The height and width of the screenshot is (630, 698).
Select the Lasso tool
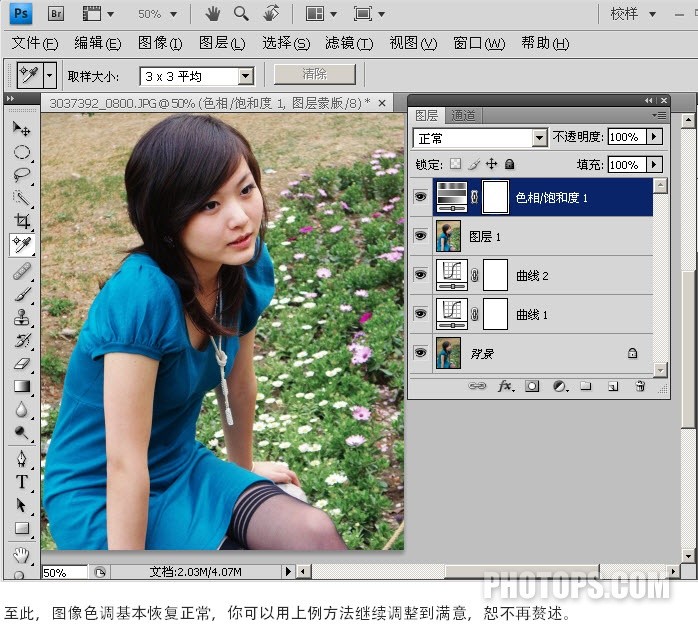(21, 175)
